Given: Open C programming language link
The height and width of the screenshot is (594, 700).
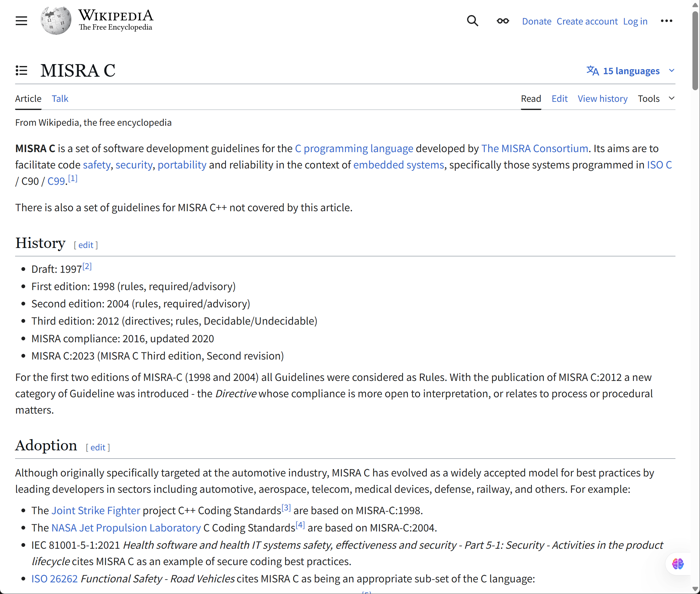Looking at the screenshot, I should 354,149.
